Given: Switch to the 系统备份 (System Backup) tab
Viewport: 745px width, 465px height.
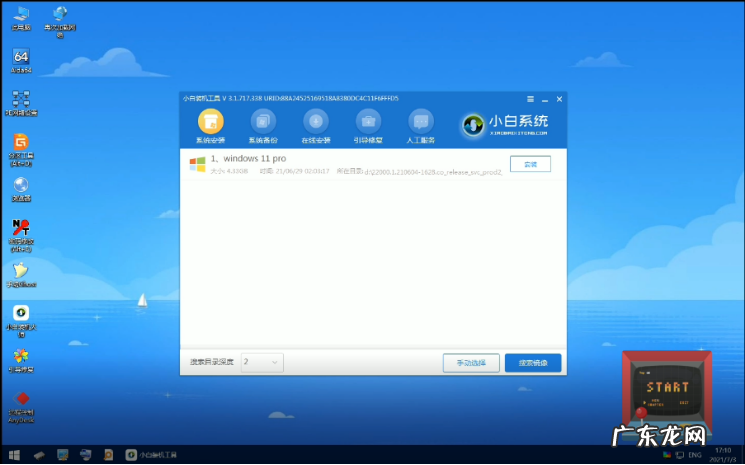Looking at the screenshot, I should [x=263, y=127].
